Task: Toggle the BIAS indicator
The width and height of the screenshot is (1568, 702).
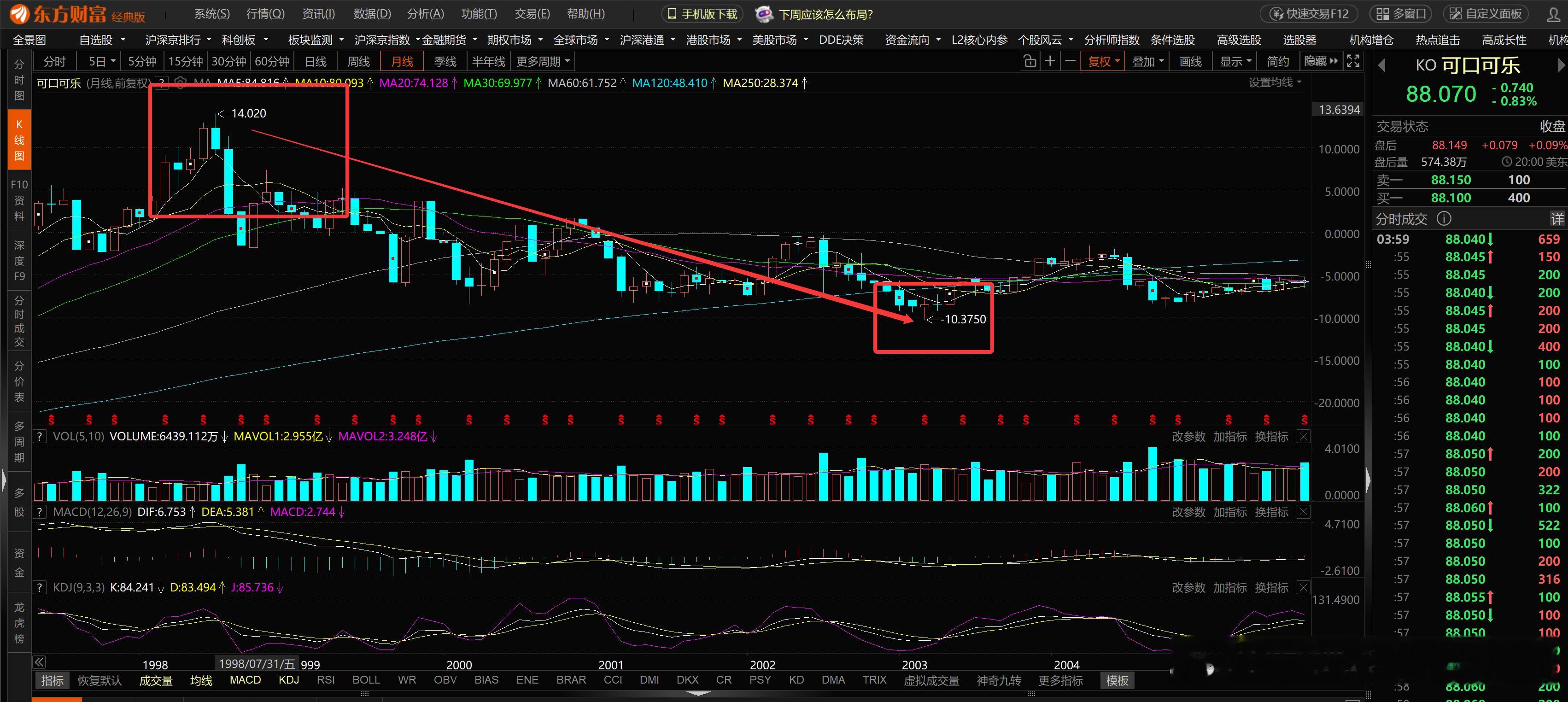Action: [486, 680]
